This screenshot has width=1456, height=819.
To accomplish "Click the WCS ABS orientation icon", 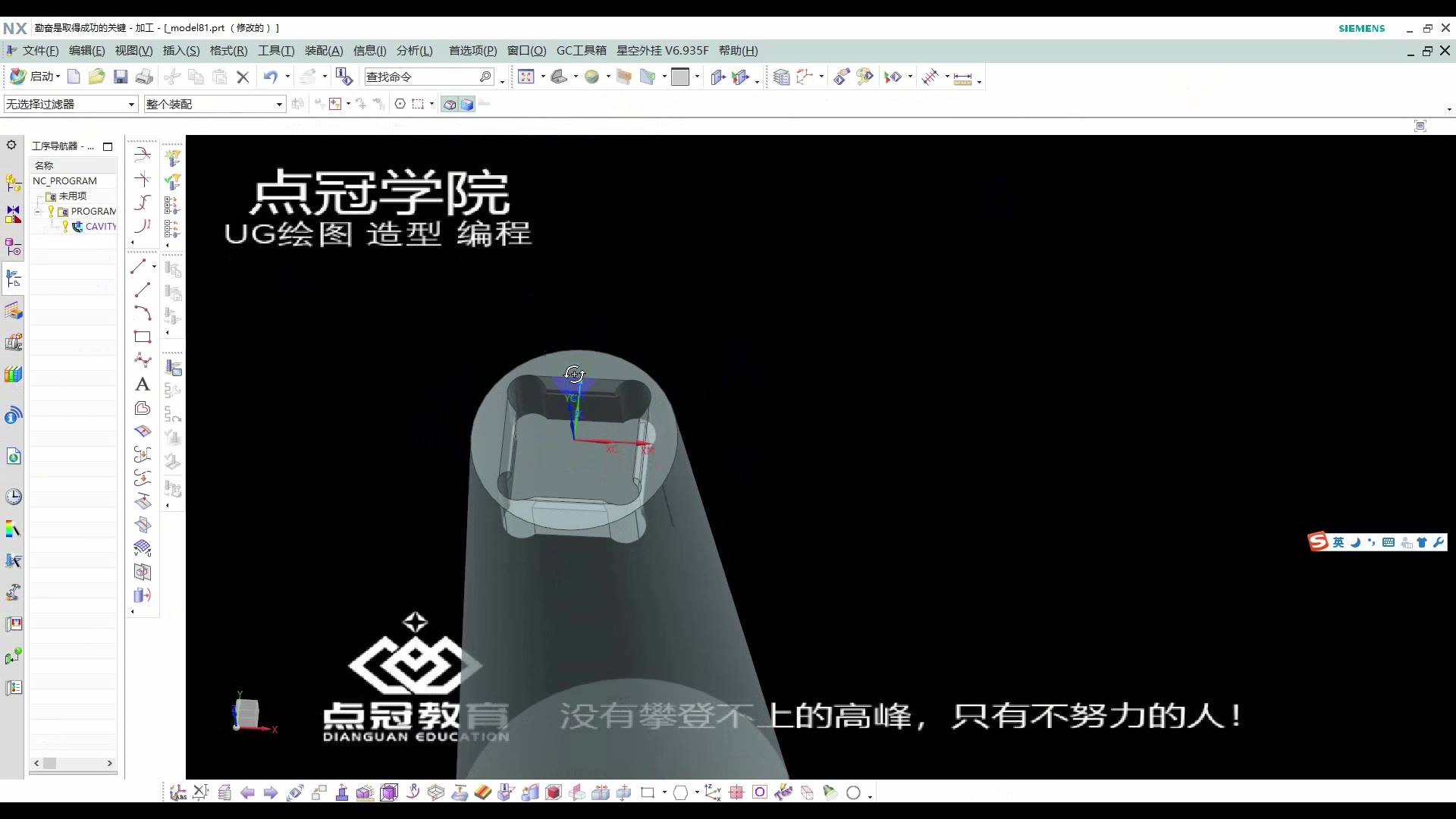I will (178, 792).
